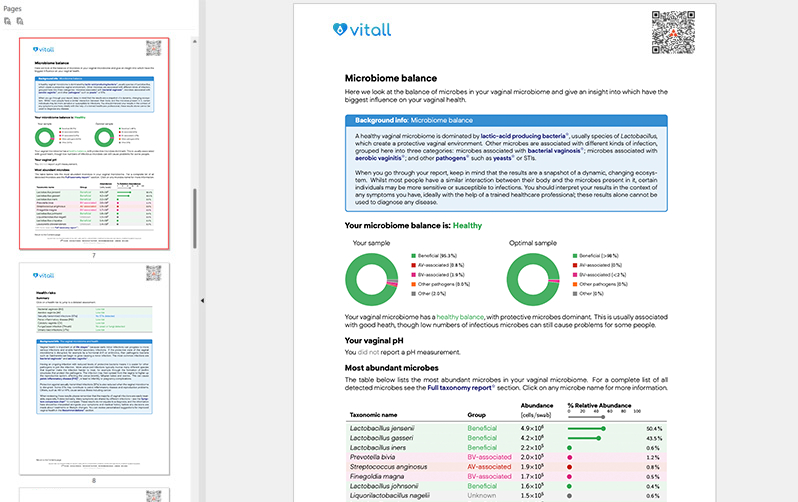This screenshot has height=502, width=798.
Task: Open Lactobacillus jensenii microbe details
Action: point(382,428)
